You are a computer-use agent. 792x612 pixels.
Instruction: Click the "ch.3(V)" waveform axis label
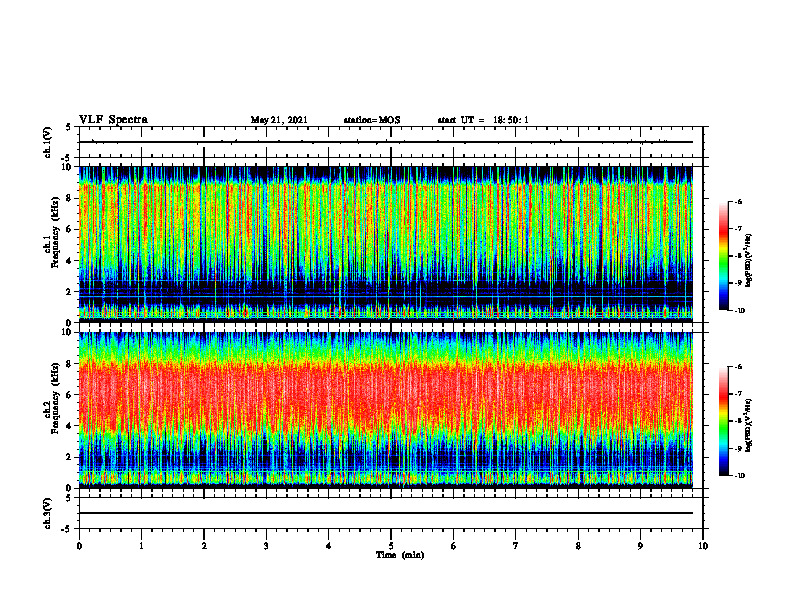pos(47,513)
